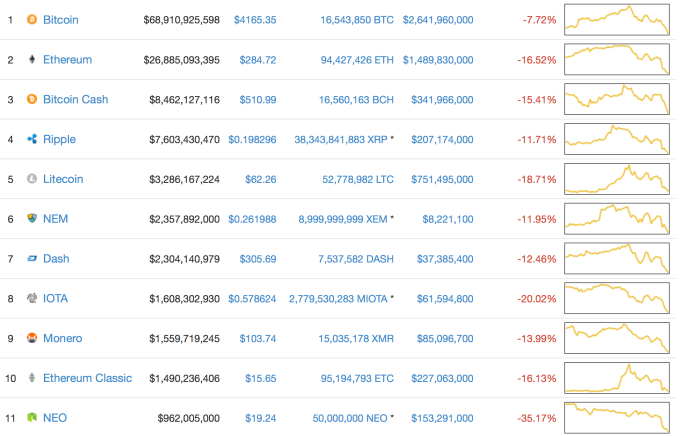Image resolution: width=680 pixels, height=436 pixels.
Task: Open the Bitcoin 7-day price sparkline chart
Action: (x=616, y=20)
